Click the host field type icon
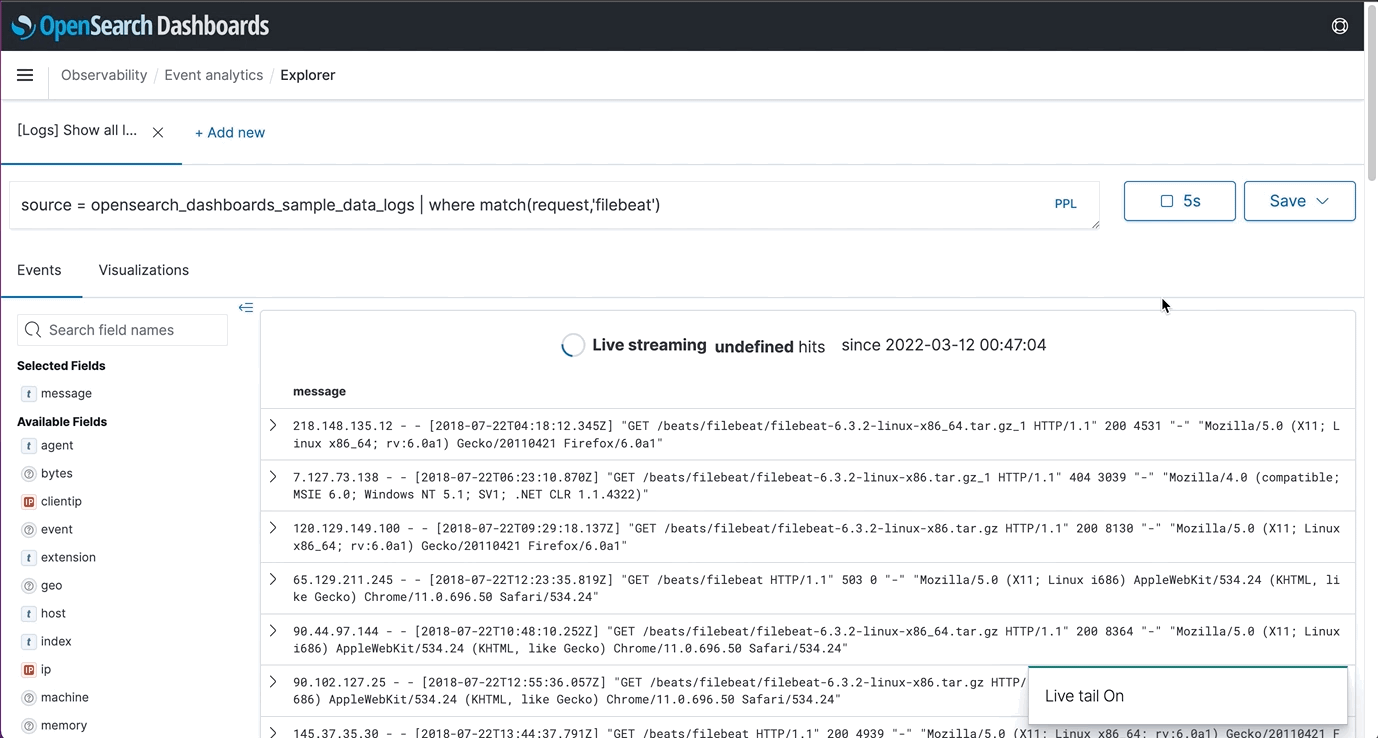 tap(29, 614)
